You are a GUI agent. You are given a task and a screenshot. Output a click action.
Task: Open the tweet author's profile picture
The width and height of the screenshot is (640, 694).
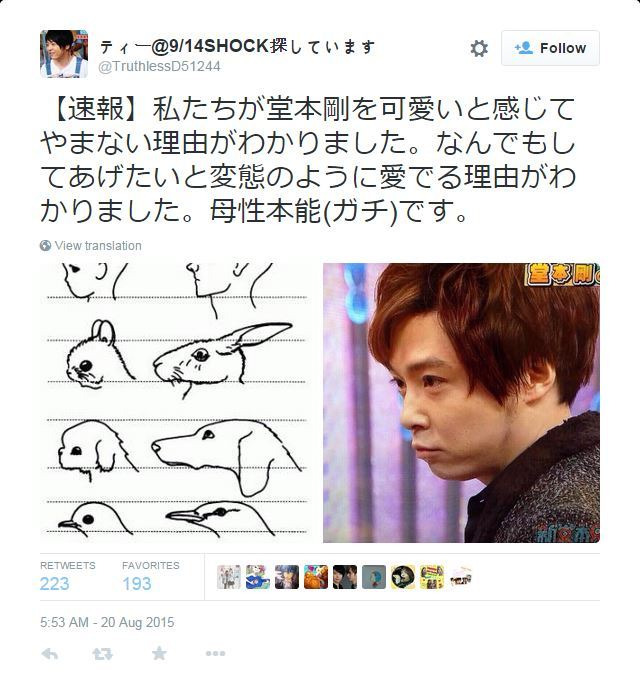[64, 54]
